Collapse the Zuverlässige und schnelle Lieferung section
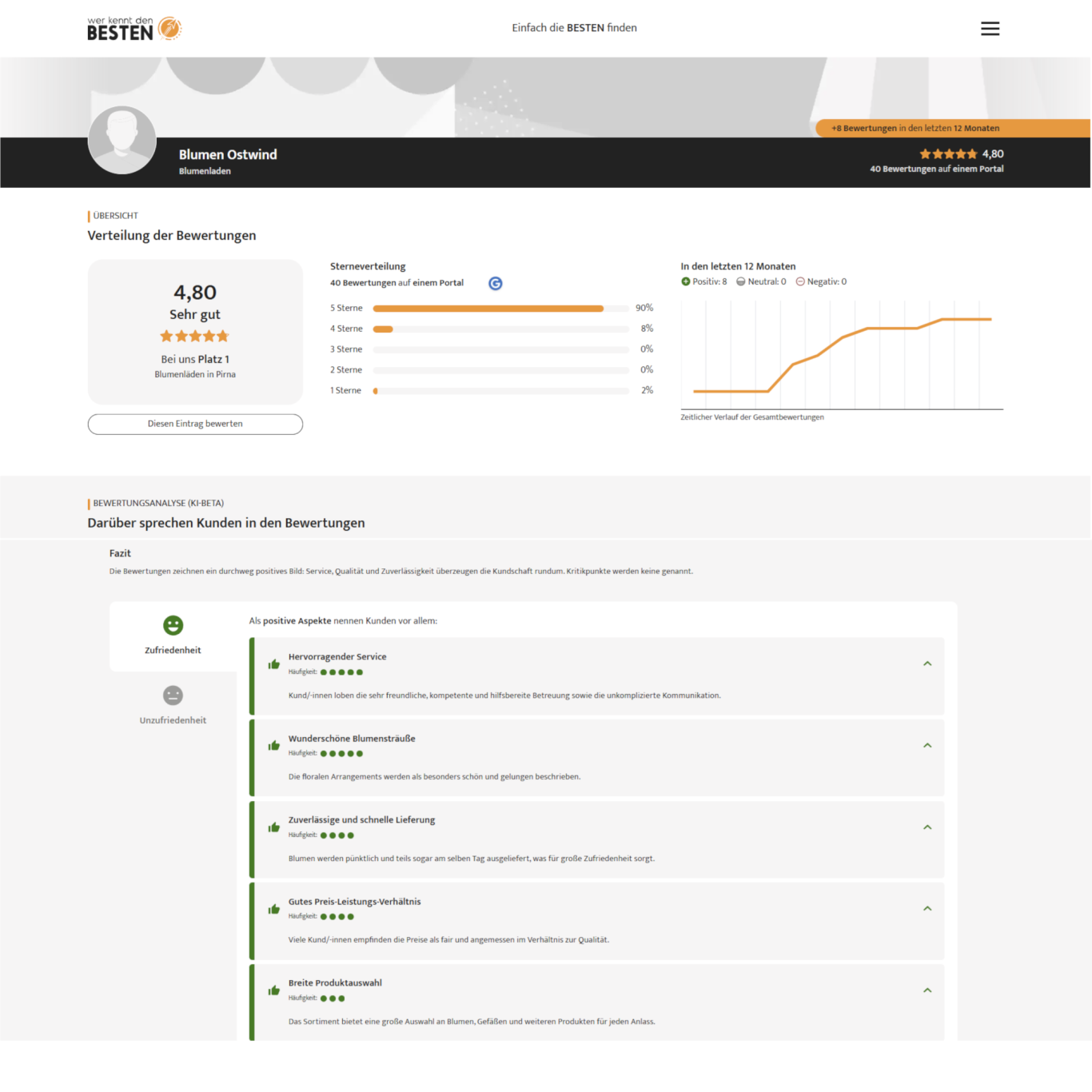The height and width of the screenshot is (1092, 1092). pyautogui.click(x=927, y=827)
